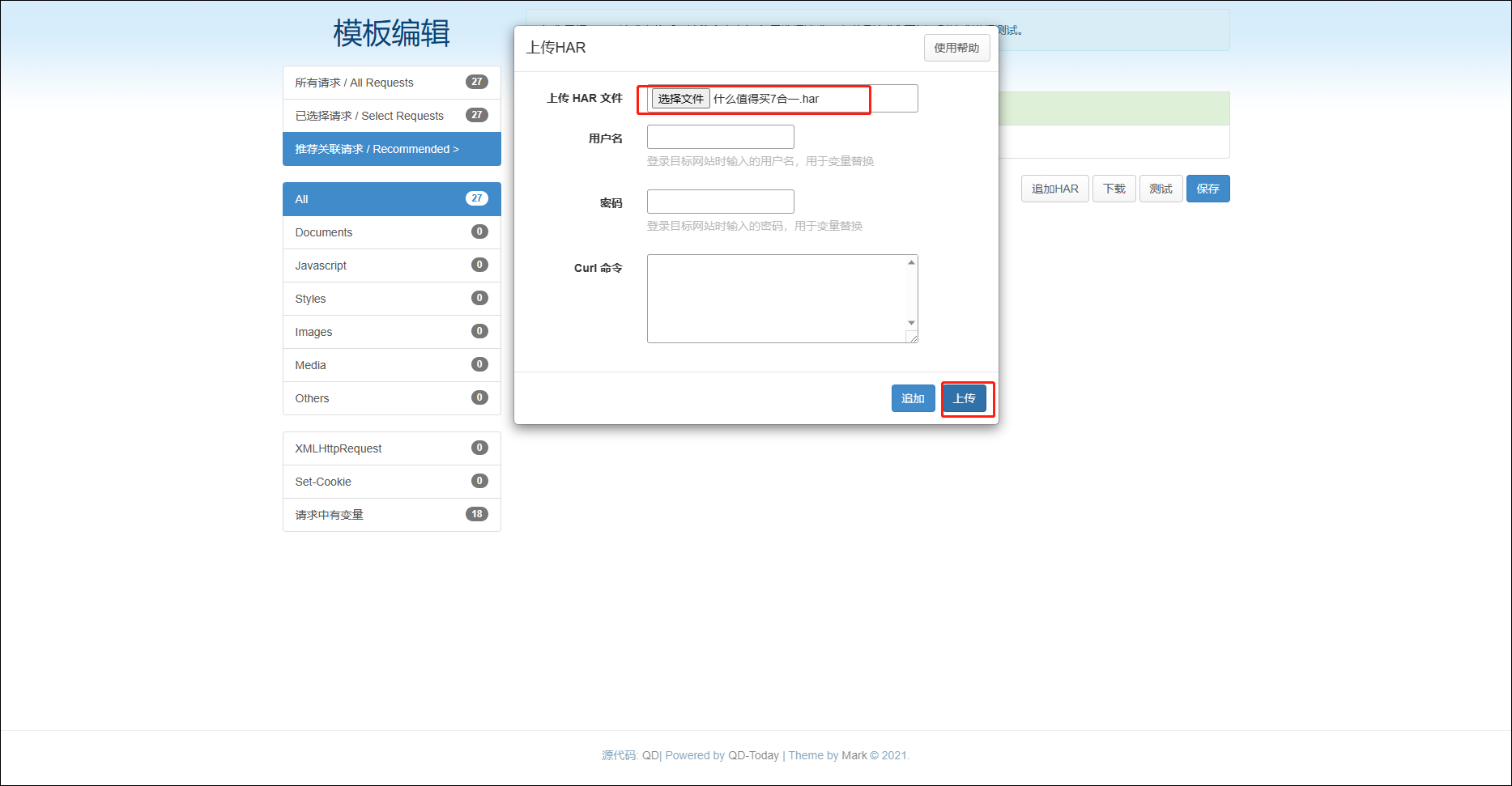1512x786 pixels.
Task: Click the 追加HAR button
Action: pos(1054,189)
